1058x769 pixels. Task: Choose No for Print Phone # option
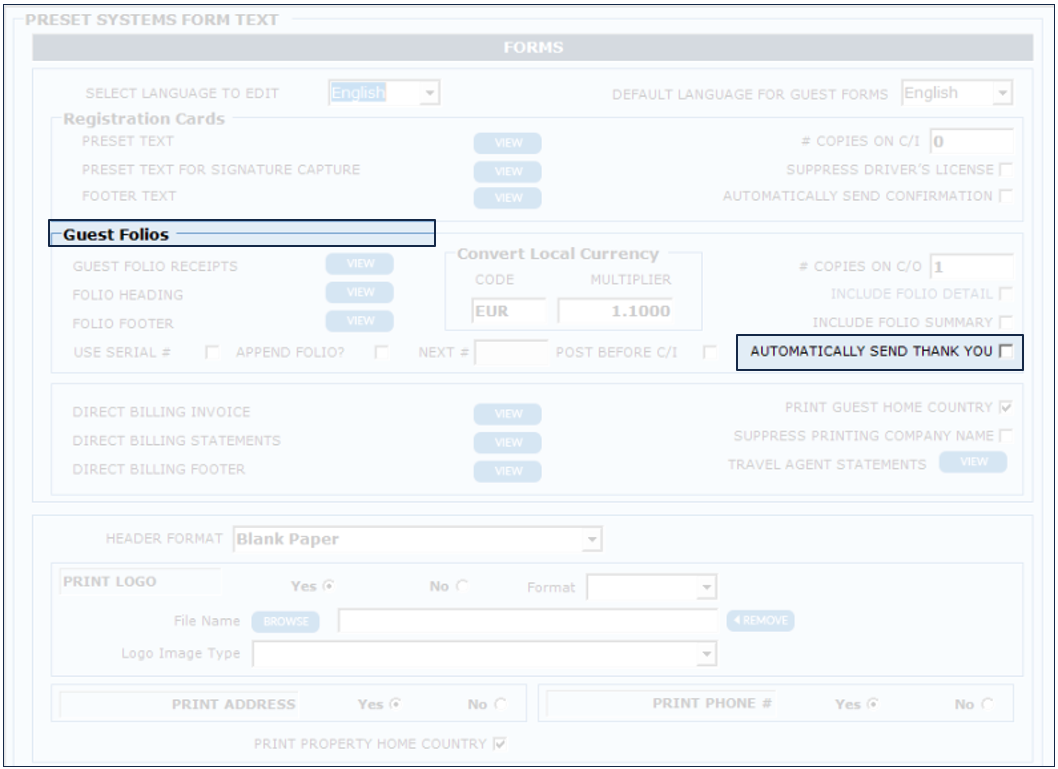(987, 704)
